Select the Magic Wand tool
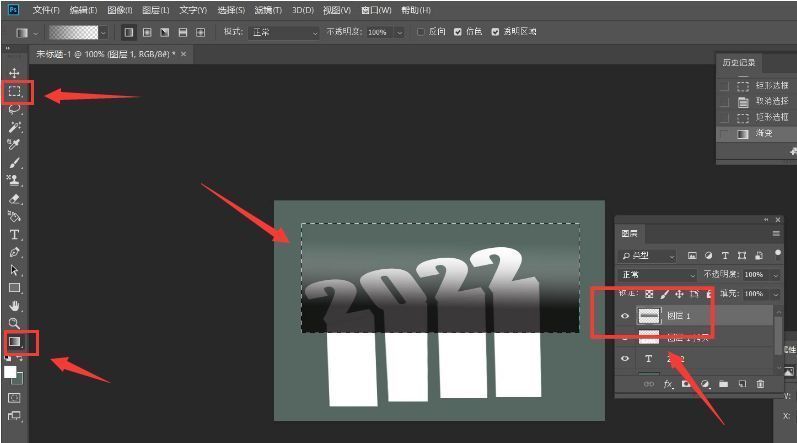This screenshot has height=443, width=797. 14,126
